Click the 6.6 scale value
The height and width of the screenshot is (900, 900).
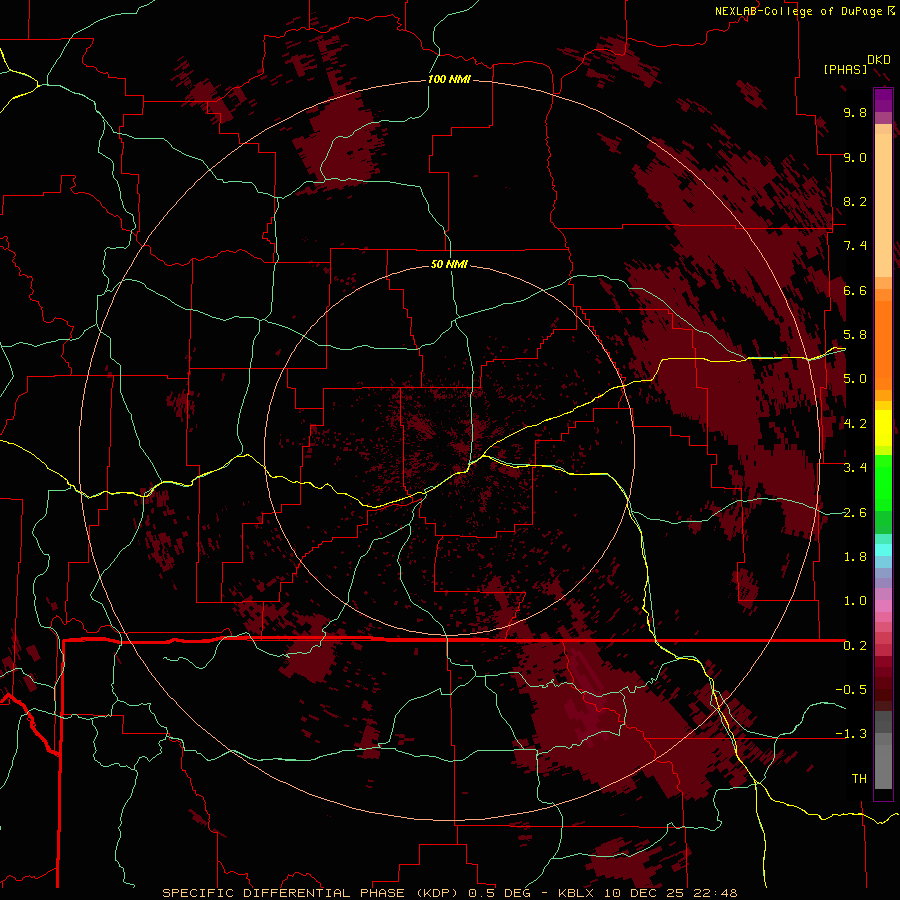(x=855, y=290)
